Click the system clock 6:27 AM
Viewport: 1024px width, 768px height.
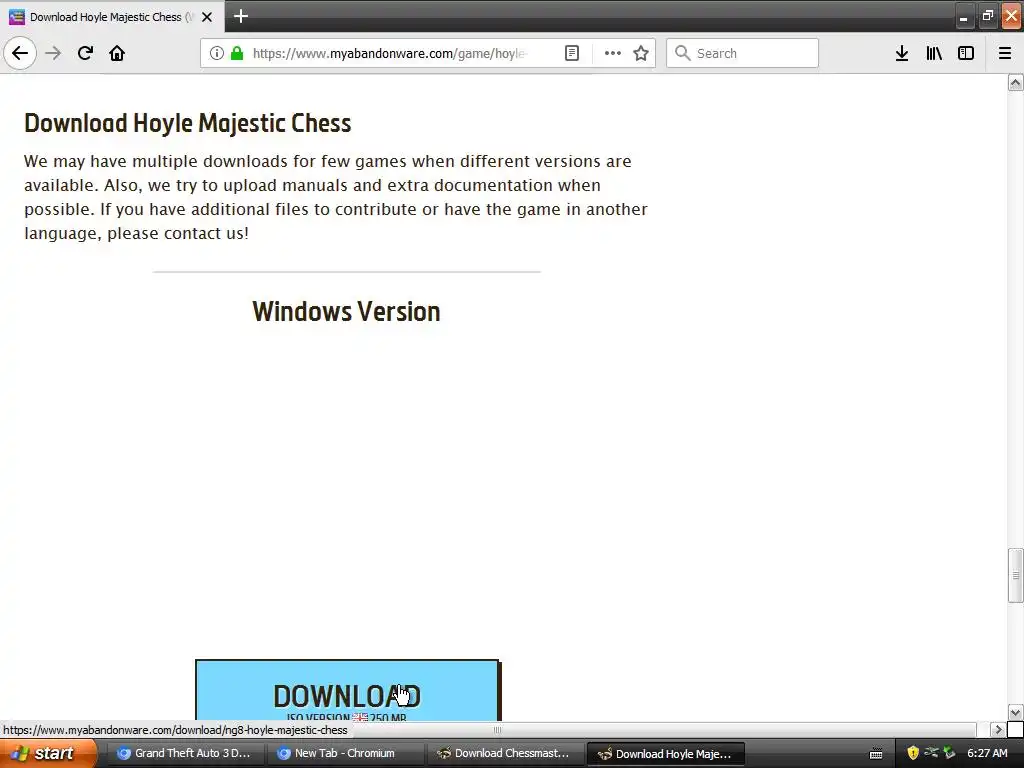click(x=987, y=753)
